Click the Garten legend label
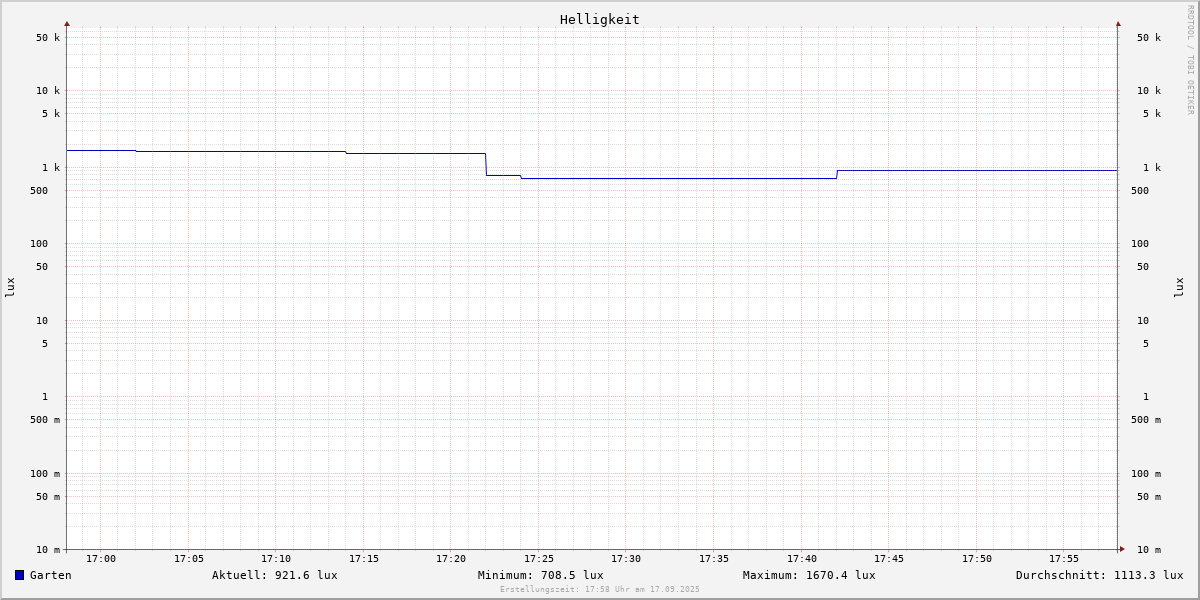This screenshot has height=600, width=1200. point(50,575)
